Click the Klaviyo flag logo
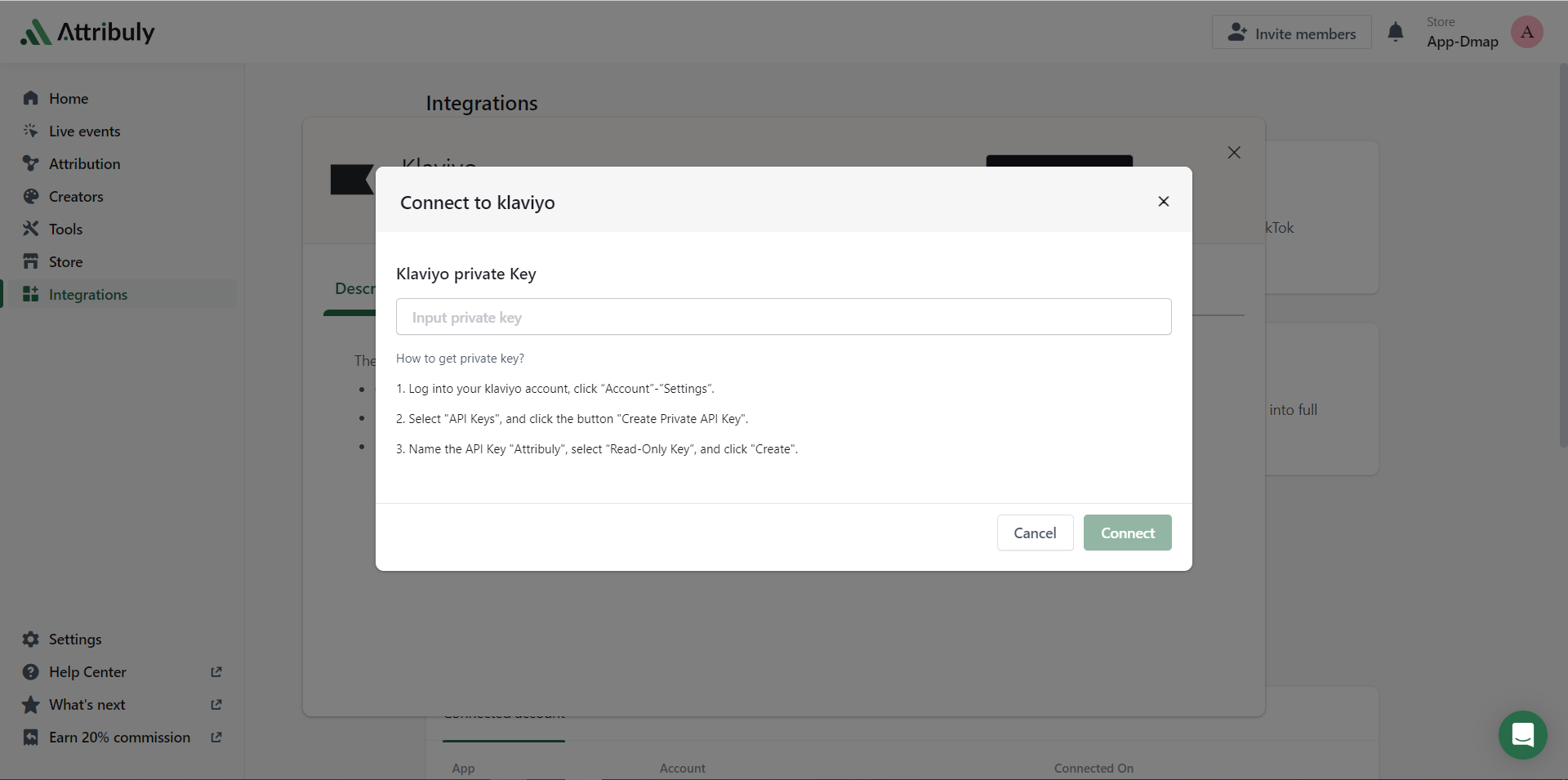This screenshot has width=1568, height=780. (x=352, y=180)
